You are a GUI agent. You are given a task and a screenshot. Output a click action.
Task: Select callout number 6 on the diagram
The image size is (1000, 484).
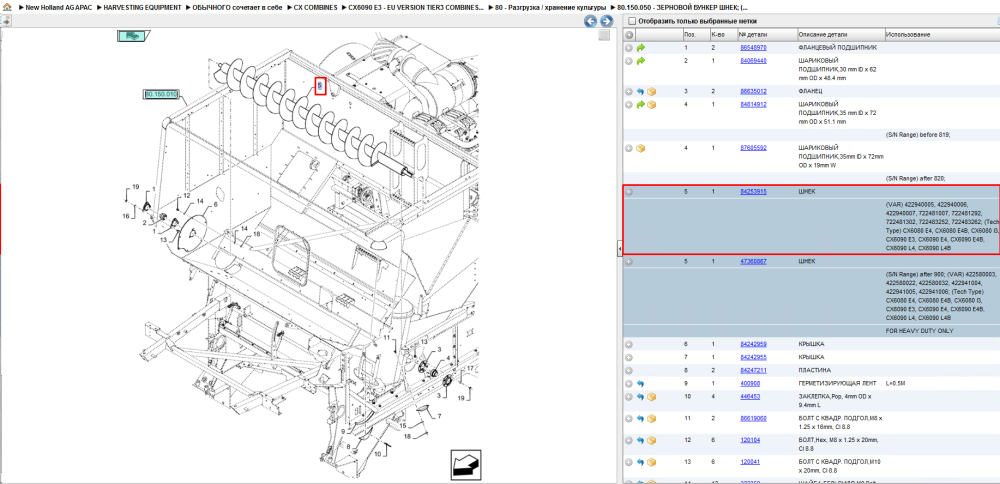(216, 205)
